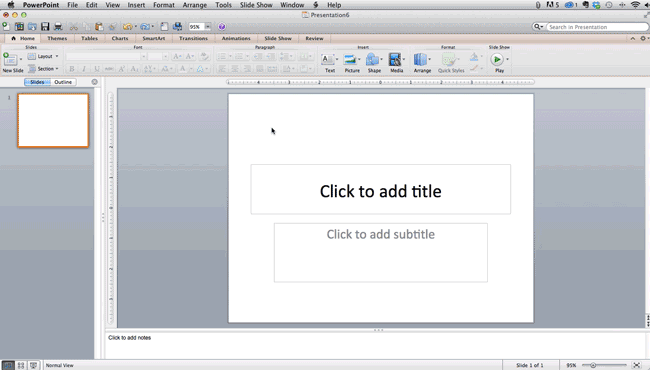The height and width of the screenshot is (370, 650).
Task: Open the purple Help icon
Action: (222, 27)
